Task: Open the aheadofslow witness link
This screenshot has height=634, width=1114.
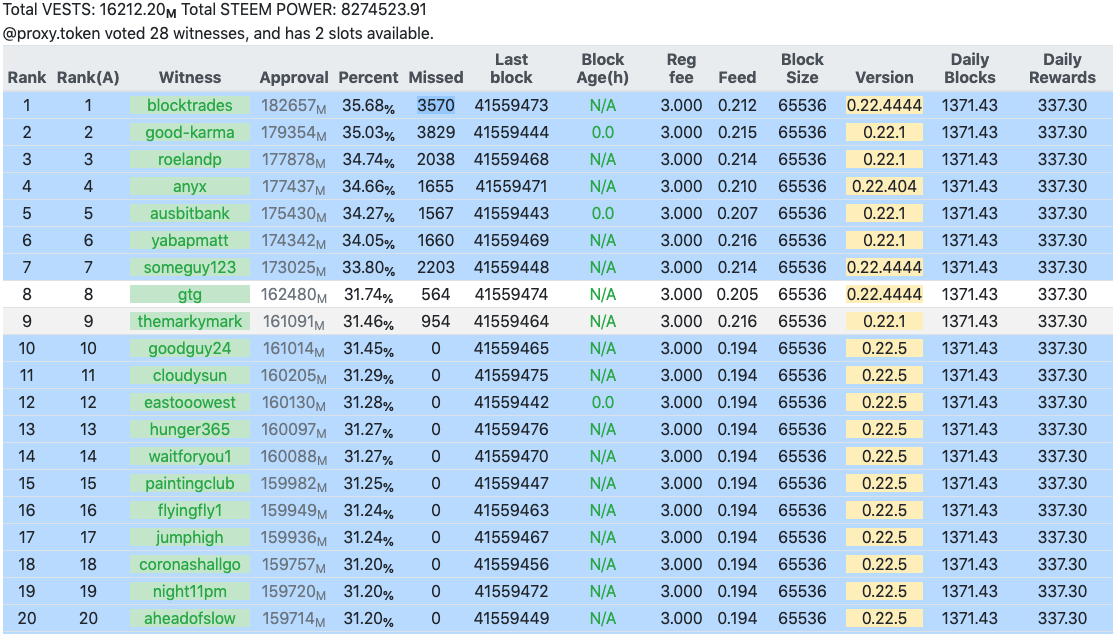Action: 189,618
